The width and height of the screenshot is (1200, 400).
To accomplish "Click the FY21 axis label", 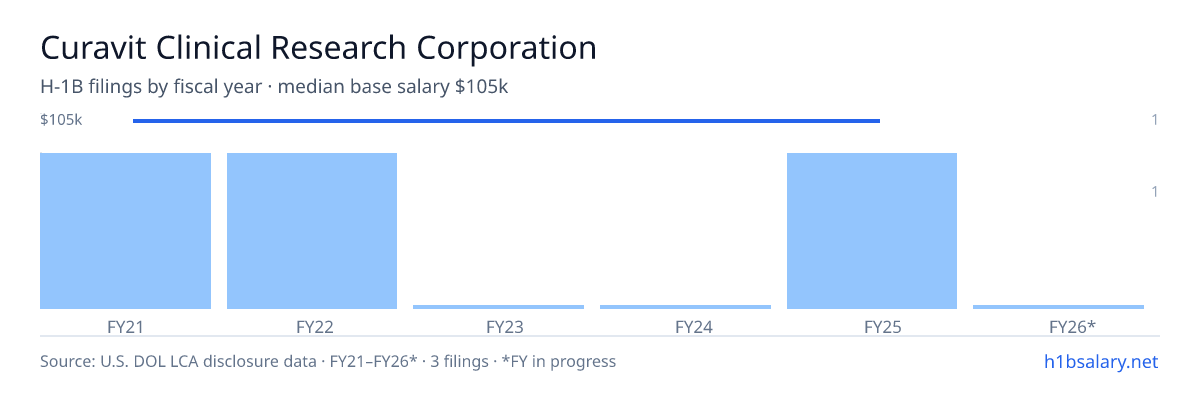I will pos(125,326).
